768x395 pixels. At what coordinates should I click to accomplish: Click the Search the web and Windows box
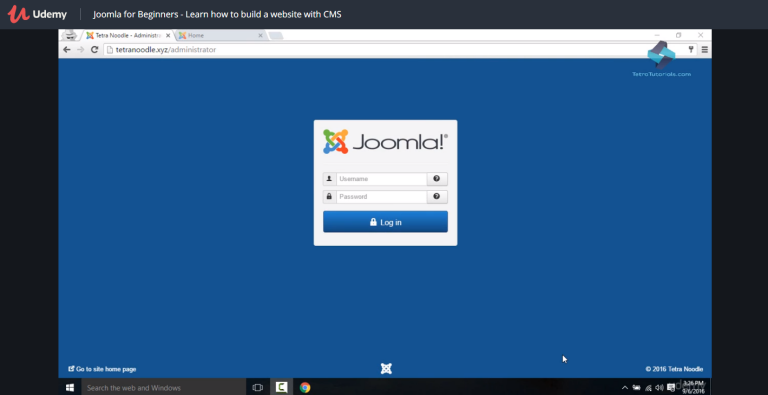tap(164, 388)
